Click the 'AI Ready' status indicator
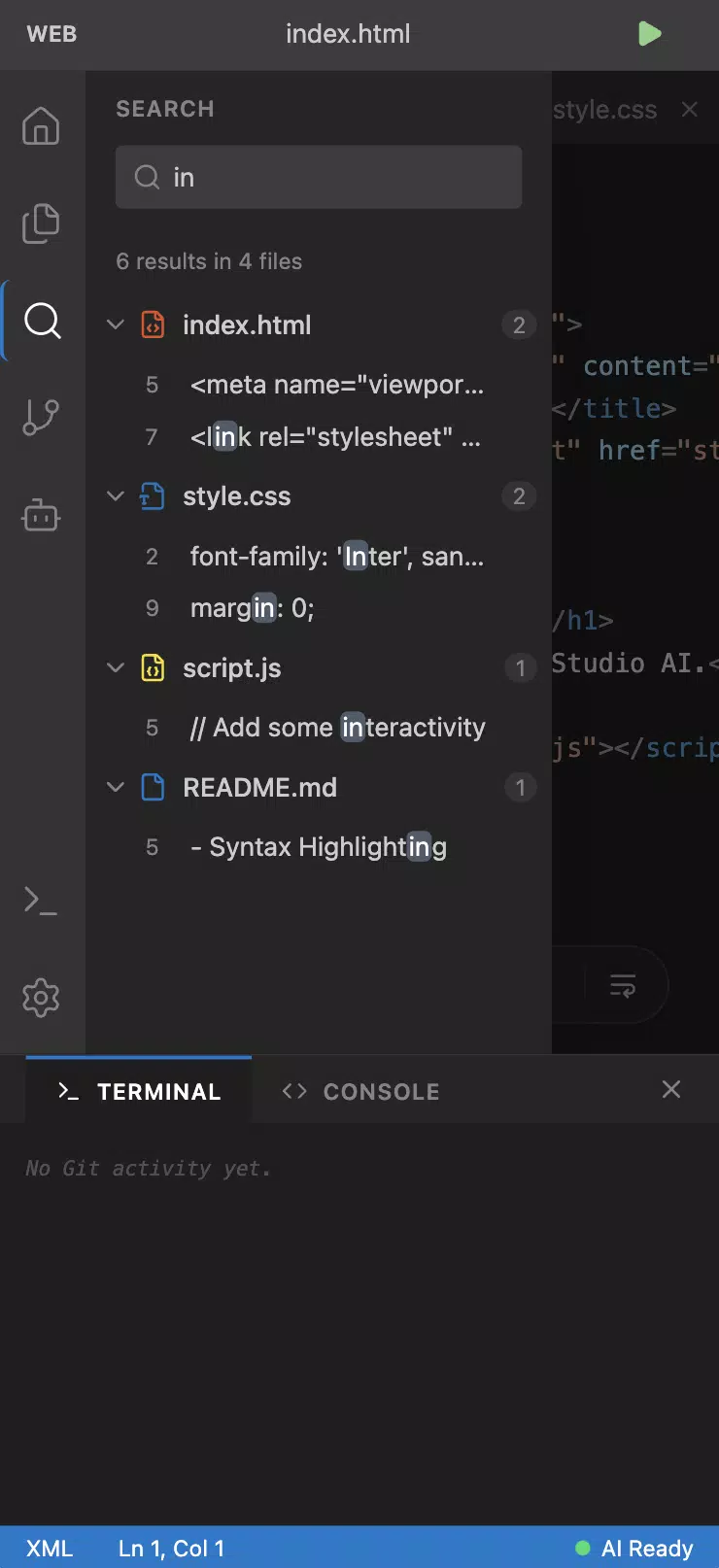The image size is (719, 1568). 634,1549
